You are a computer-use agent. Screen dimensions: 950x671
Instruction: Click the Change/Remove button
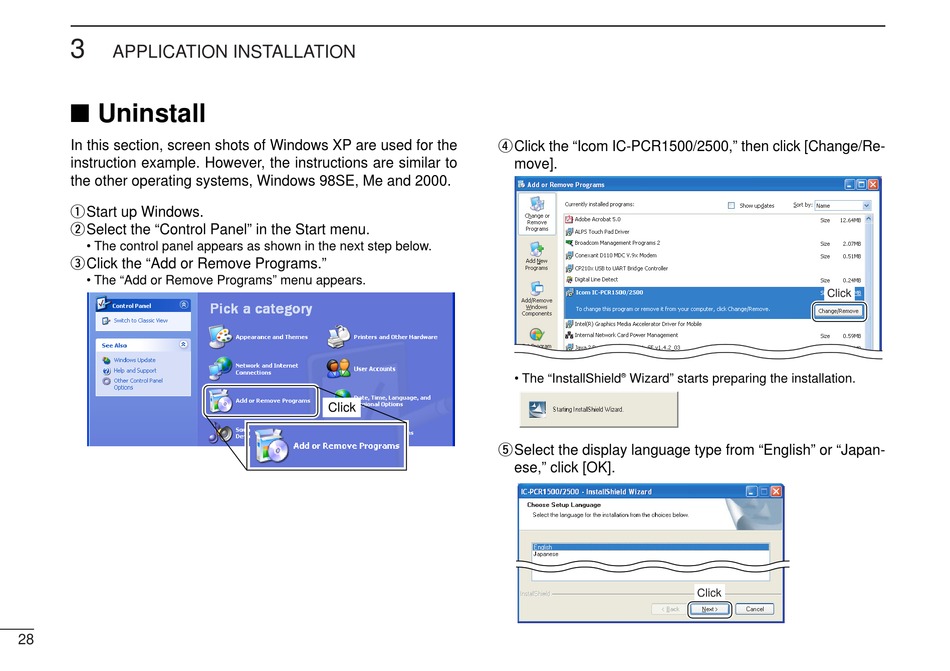[x=839, y=311]
